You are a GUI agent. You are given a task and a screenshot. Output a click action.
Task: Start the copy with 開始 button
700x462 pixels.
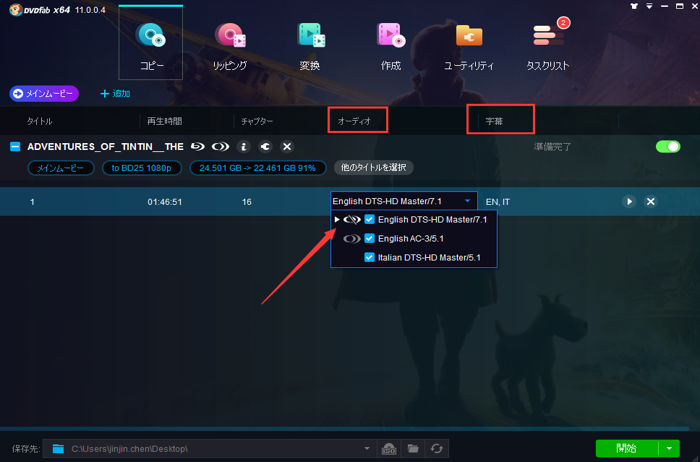(627, 448)
